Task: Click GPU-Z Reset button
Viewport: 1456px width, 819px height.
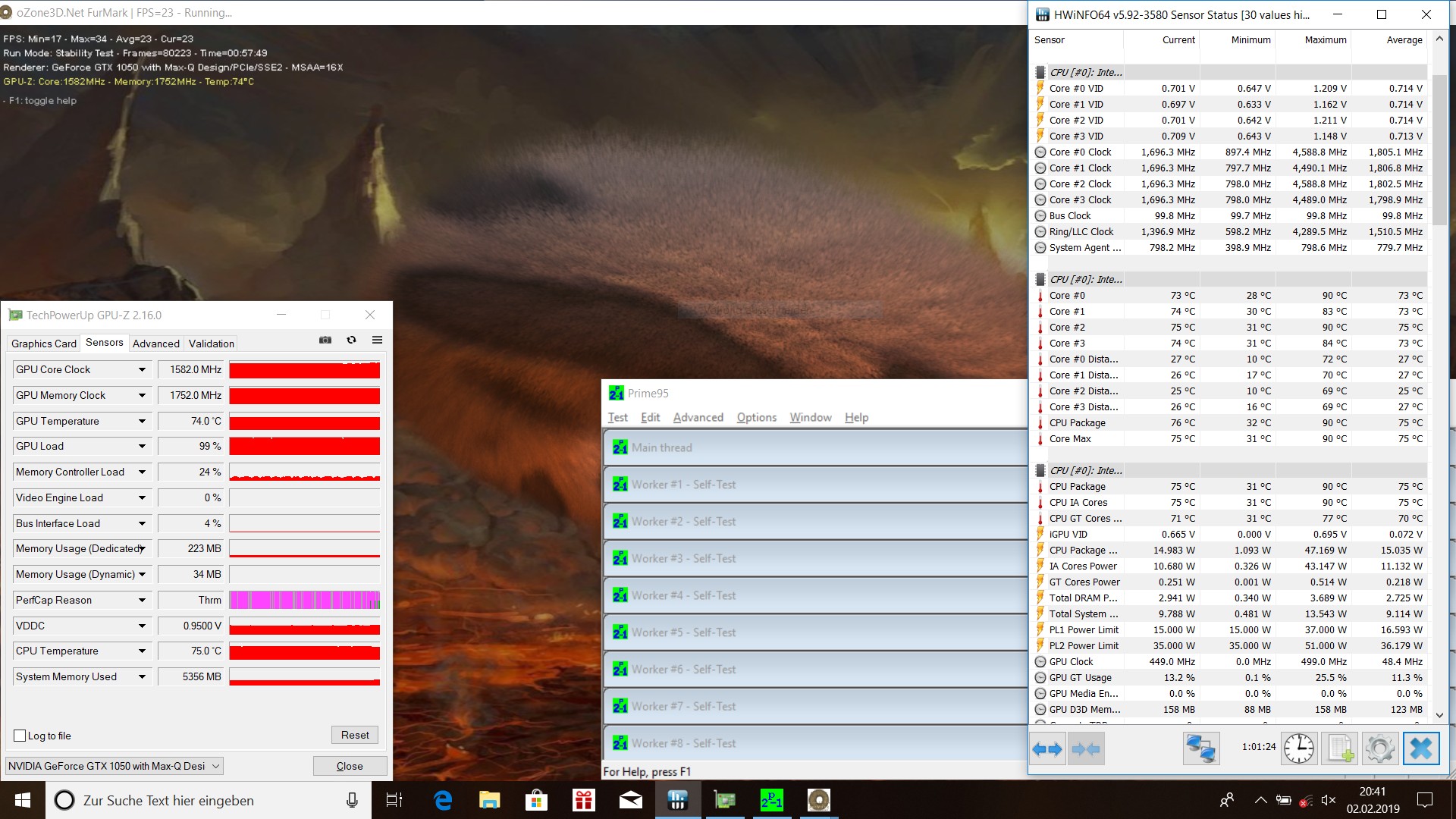Action: pos(355,735)
